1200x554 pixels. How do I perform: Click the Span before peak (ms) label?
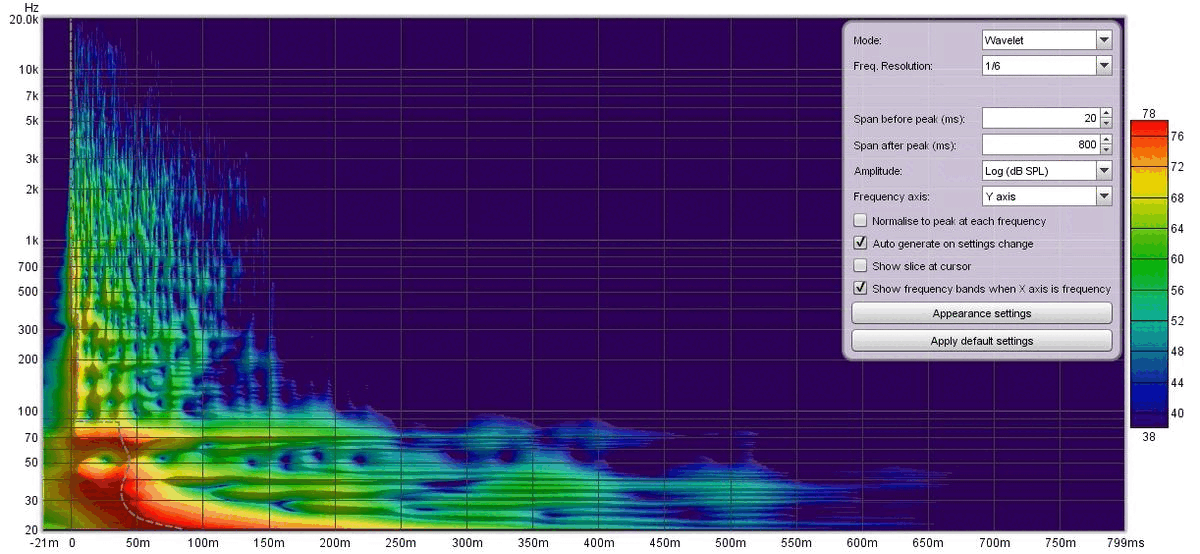909,119
